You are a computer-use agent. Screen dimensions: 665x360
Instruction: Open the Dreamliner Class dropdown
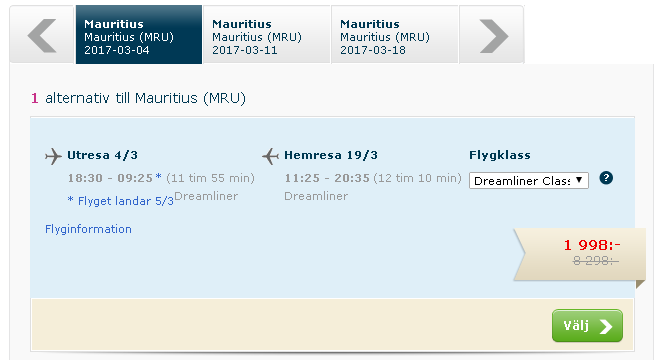(528, 181)
